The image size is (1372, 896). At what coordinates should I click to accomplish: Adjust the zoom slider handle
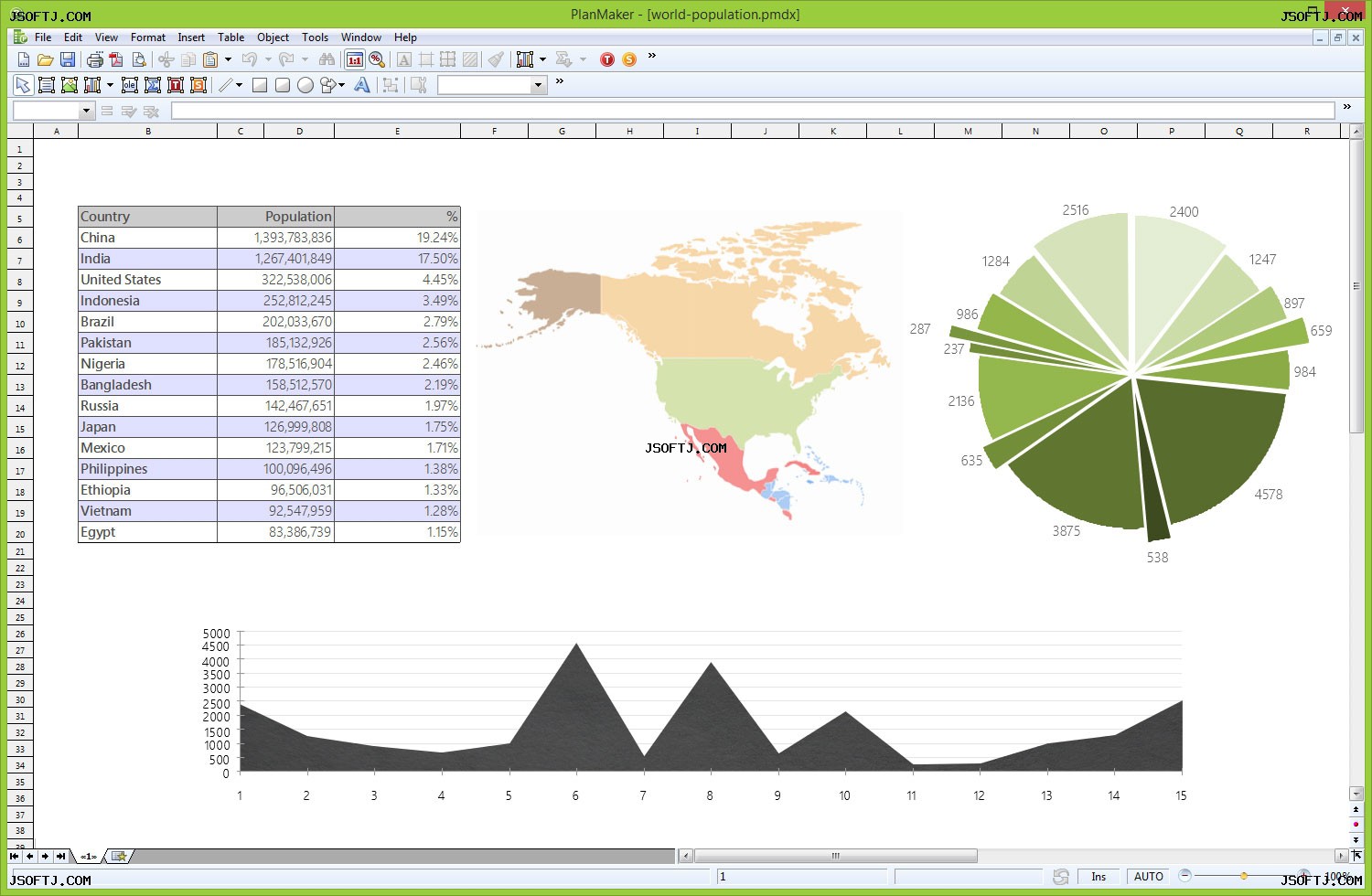(x=1244, y=876)
